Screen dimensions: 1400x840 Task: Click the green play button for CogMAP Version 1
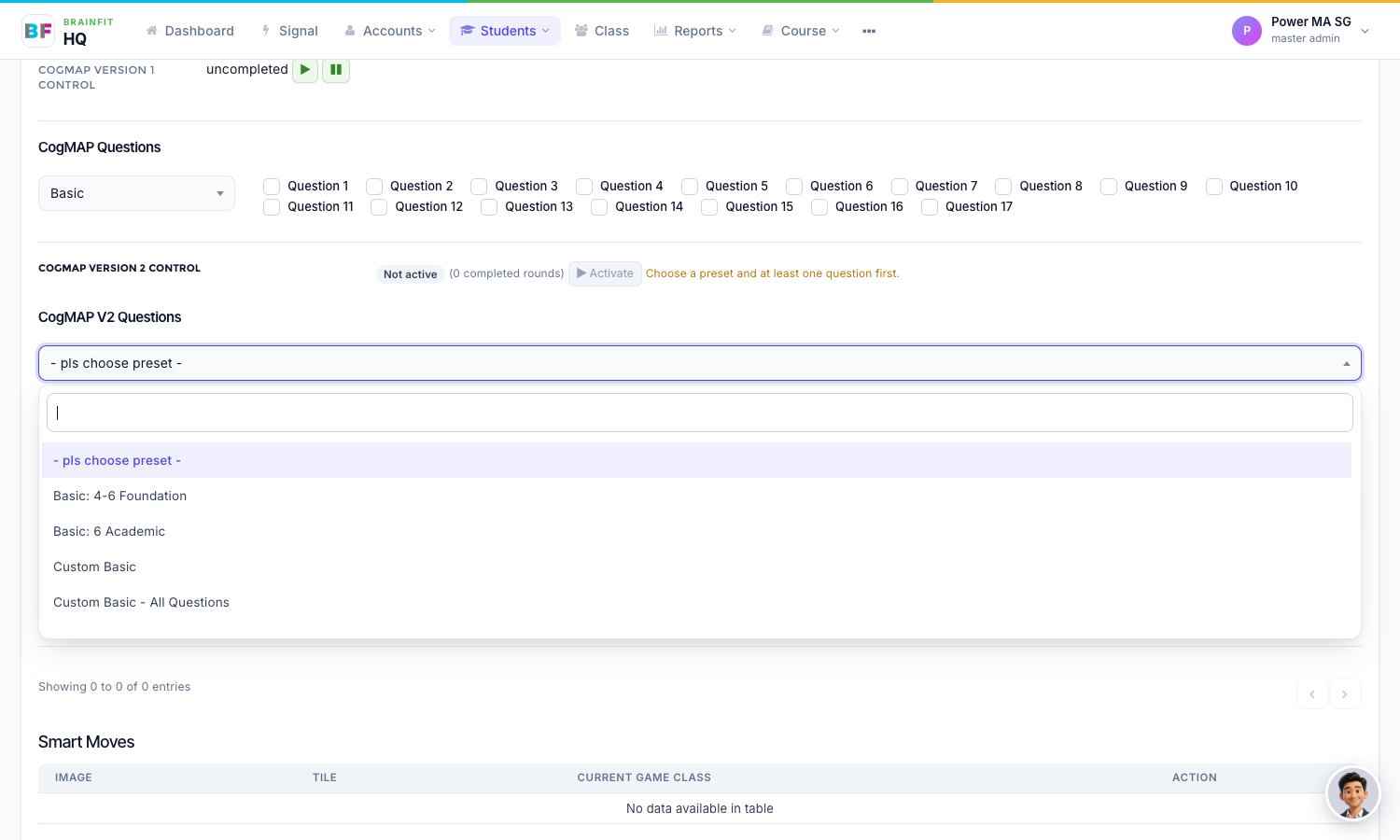(x=305, y=70)
